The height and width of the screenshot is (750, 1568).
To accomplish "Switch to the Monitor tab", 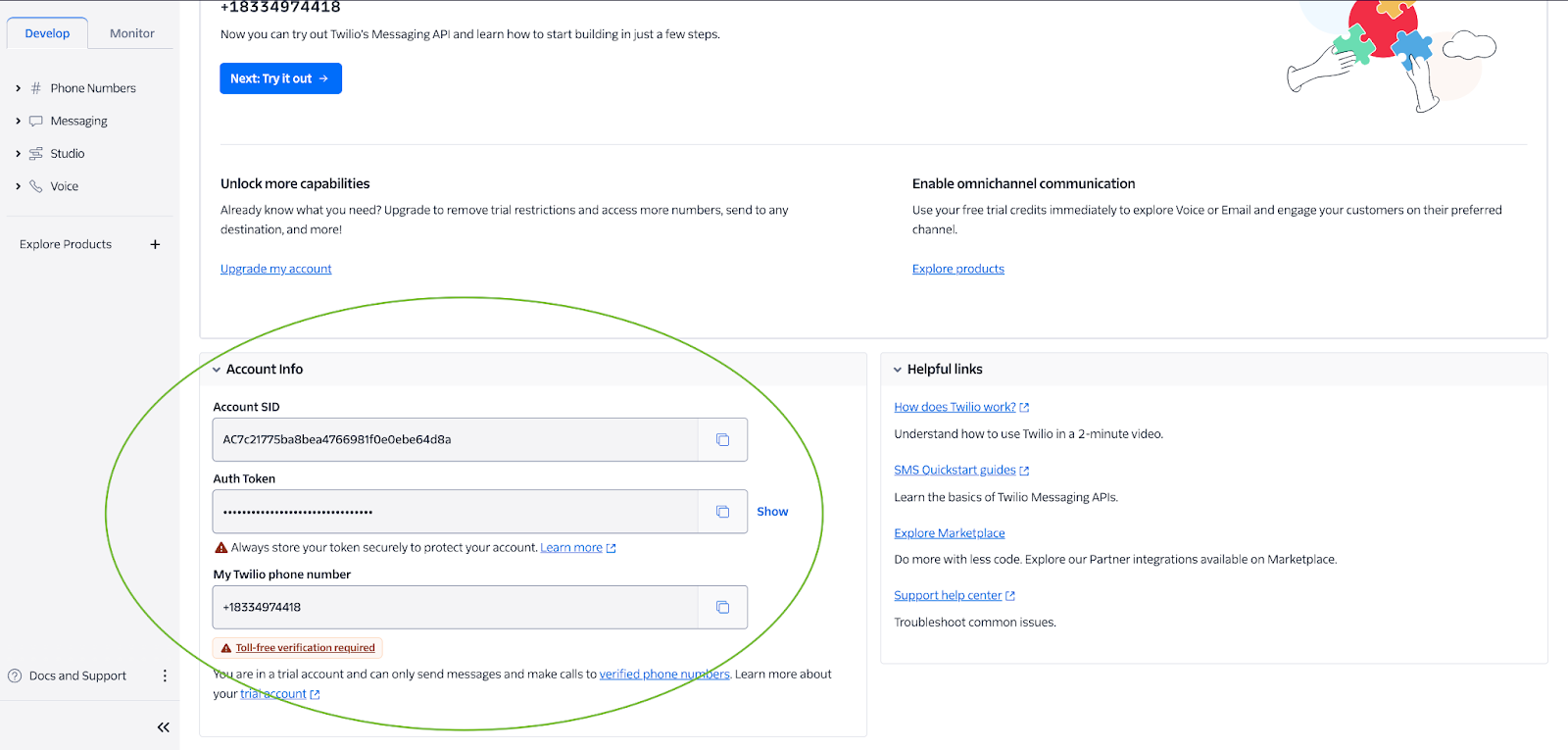I will click(132, 33).
